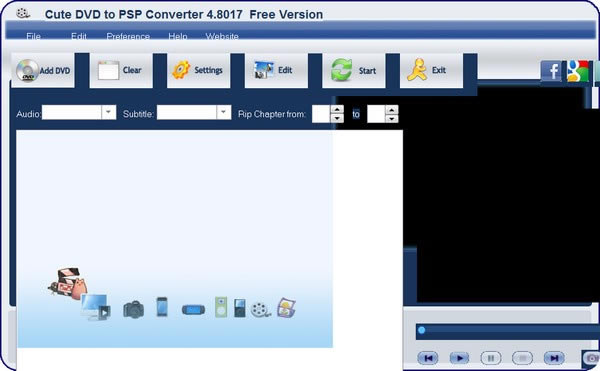Click the green iPod icon
This screenshot has width=600, height=371.
click(221, 307)
